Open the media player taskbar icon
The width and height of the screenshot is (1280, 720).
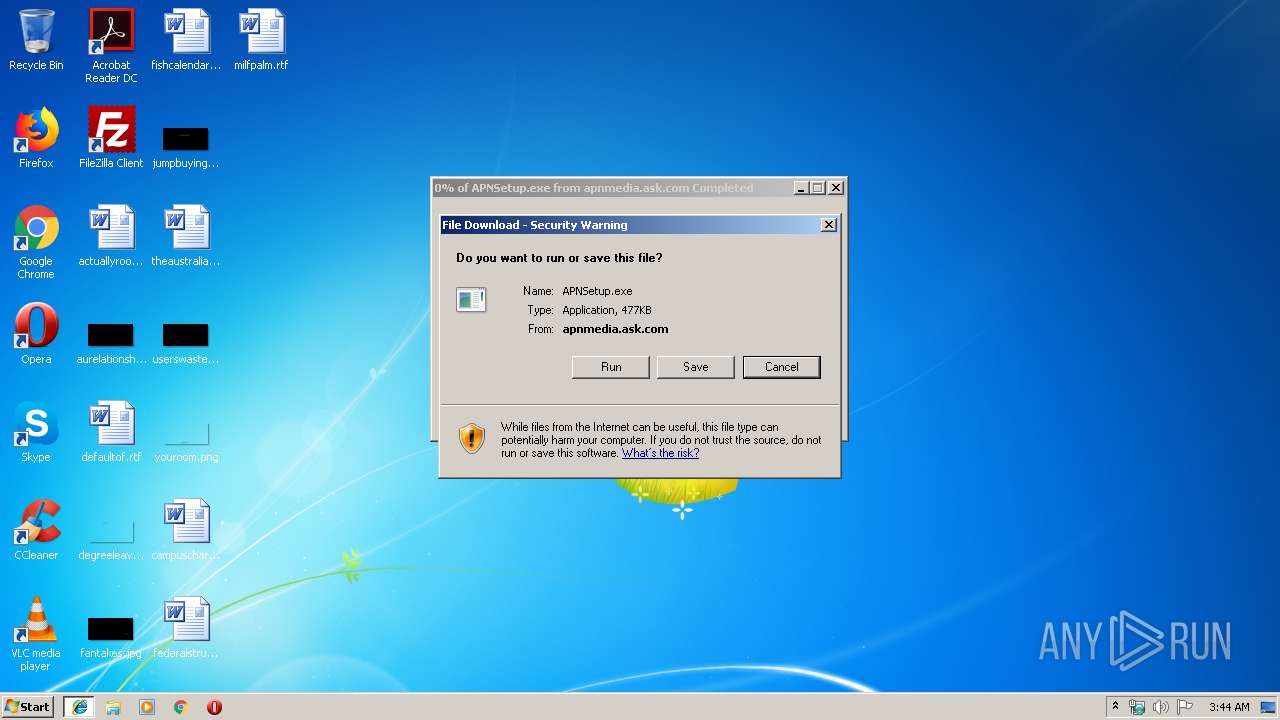(x=147, y=707)
